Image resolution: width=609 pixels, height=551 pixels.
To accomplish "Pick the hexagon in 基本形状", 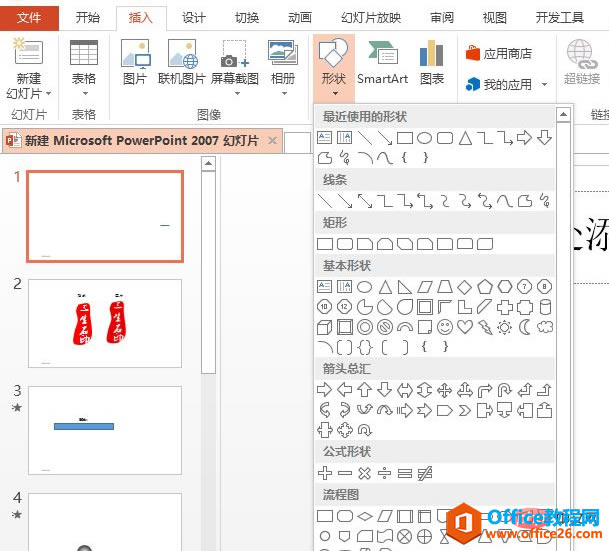I will (x=505, y=287).
